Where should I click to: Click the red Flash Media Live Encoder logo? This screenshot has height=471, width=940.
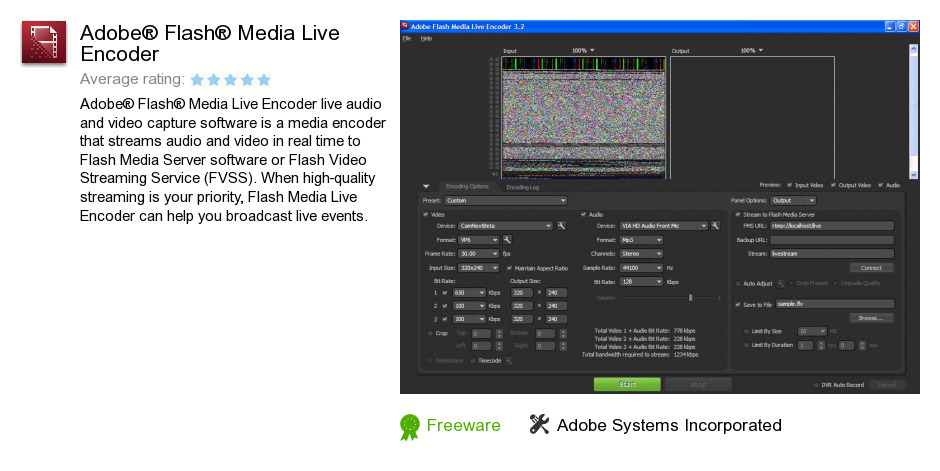[x=44, y=42]
